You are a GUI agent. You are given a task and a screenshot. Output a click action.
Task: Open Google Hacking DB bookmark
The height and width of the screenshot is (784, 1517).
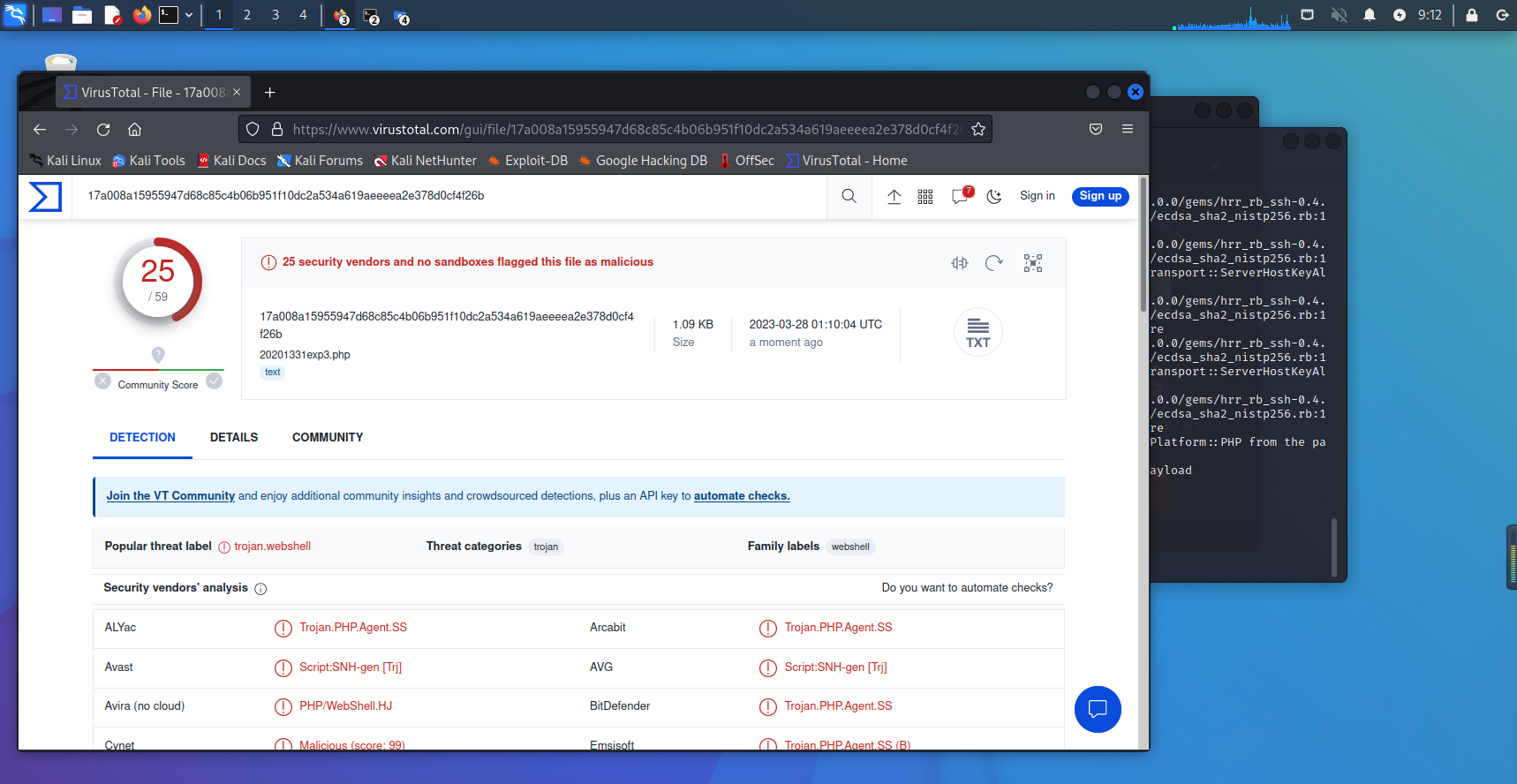[x=643, y=161]
